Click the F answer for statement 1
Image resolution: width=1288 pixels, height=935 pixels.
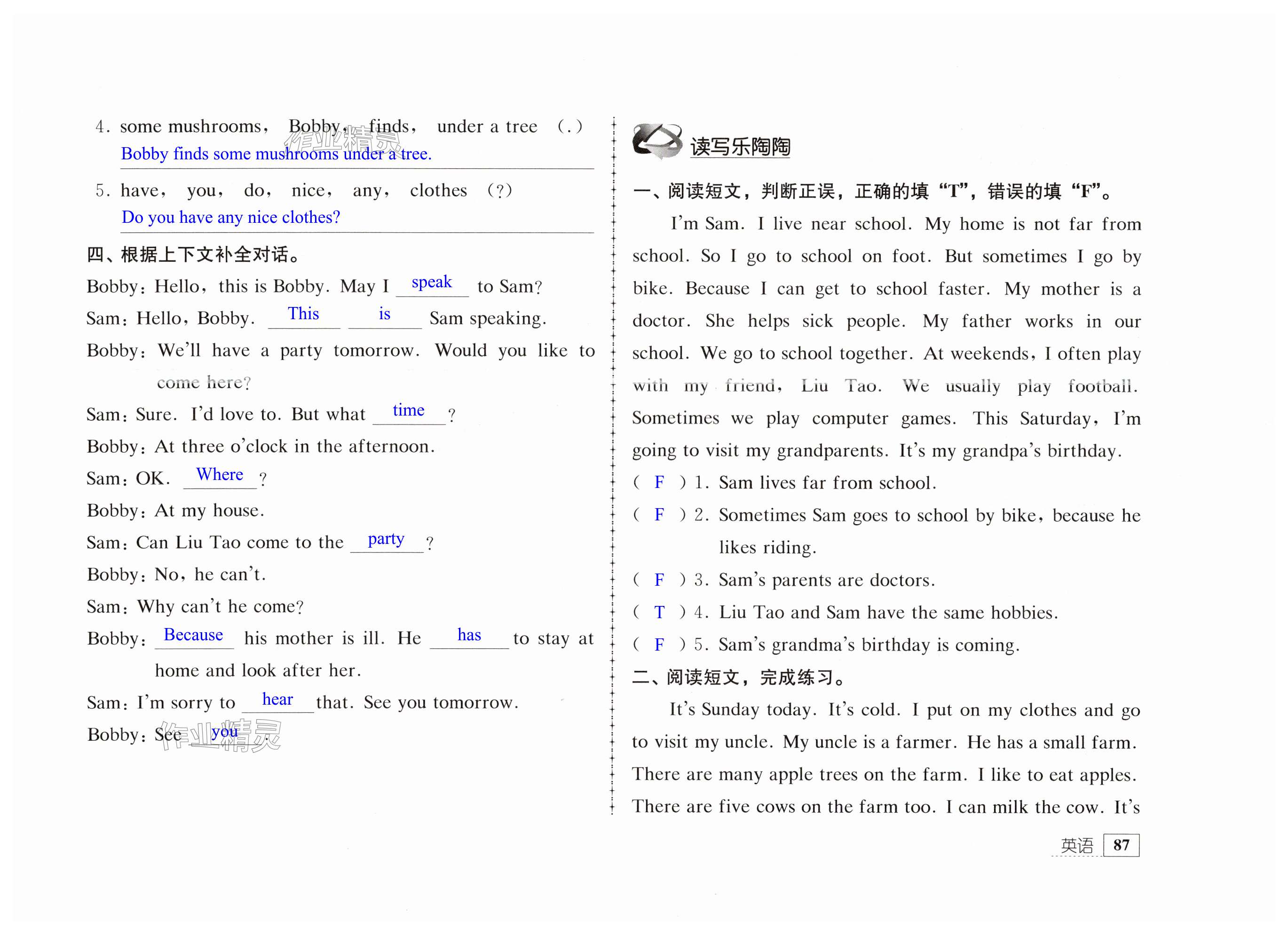[x=659, y=483]
